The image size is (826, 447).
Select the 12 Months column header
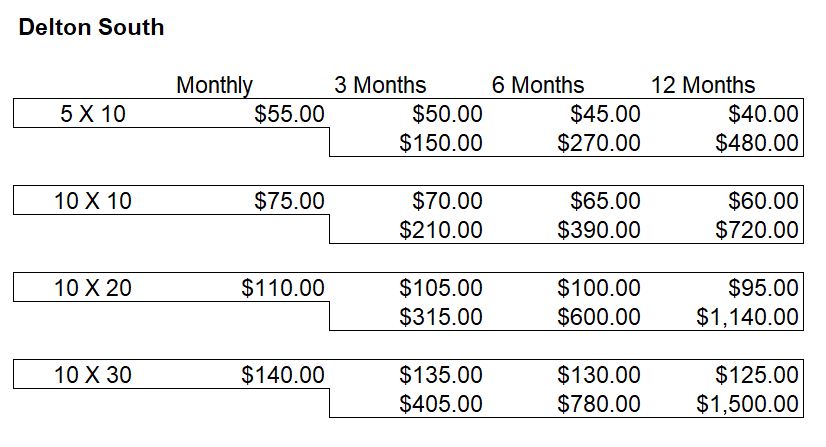click(703, 85)
